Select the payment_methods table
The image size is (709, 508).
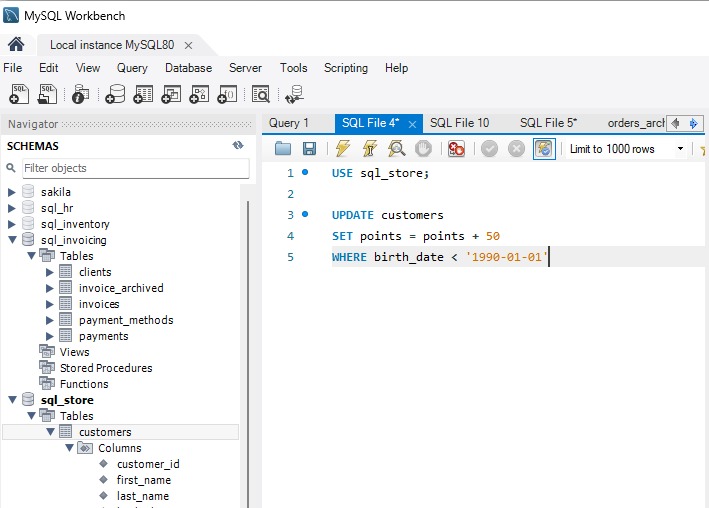pos(126,320)
